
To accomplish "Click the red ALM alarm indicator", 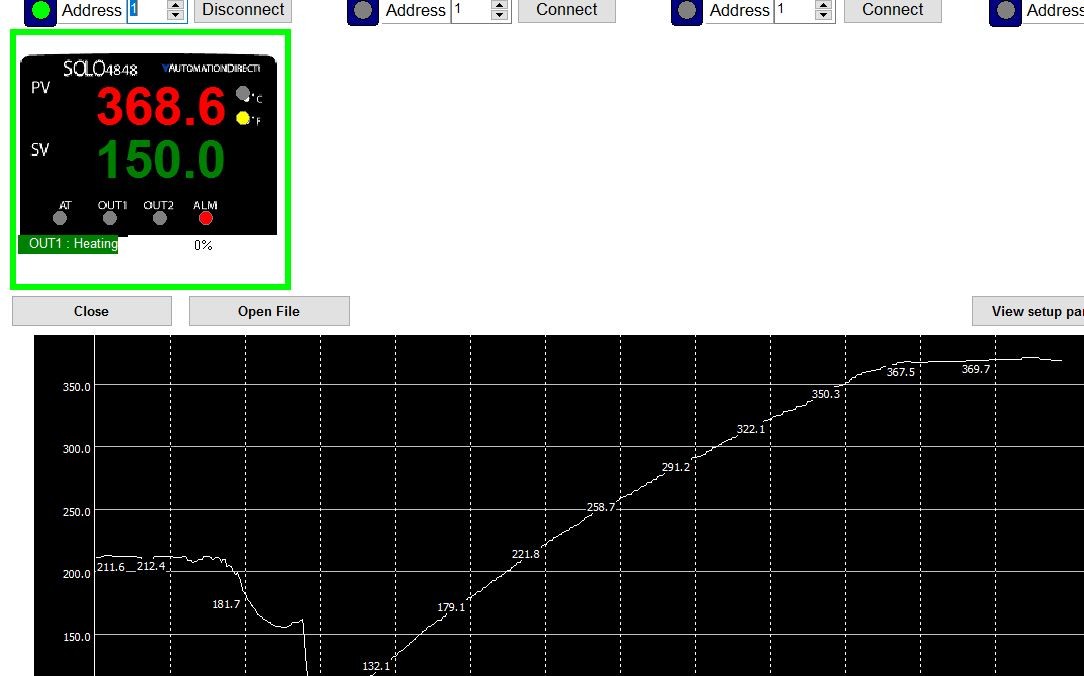I will tap(206, 218).
